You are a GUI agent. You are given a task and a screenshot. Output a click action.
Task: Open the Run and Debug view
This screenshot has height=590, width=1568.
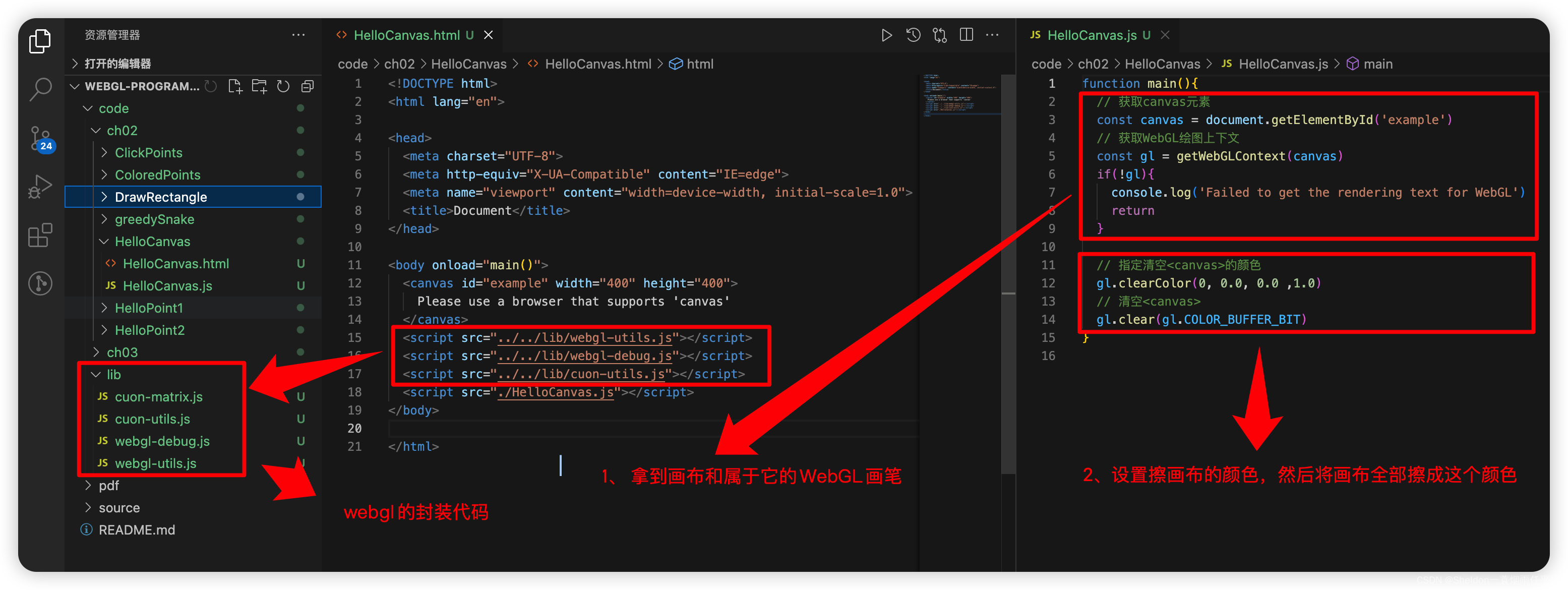point(40,186)
